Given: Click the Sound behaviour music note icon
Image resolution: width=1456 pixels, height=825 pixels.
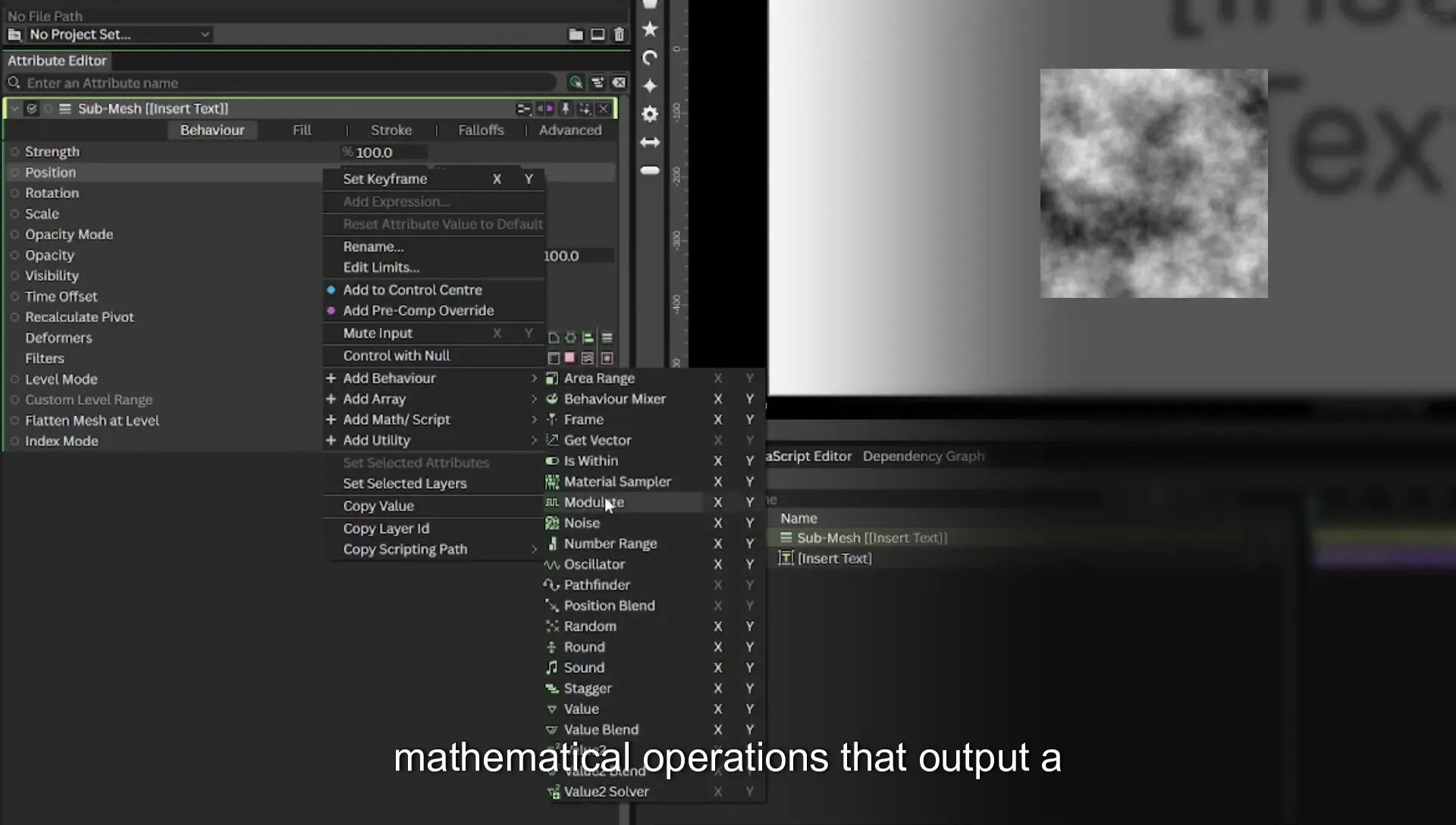Looking at the screenshot, I should [x=552, y=667].
